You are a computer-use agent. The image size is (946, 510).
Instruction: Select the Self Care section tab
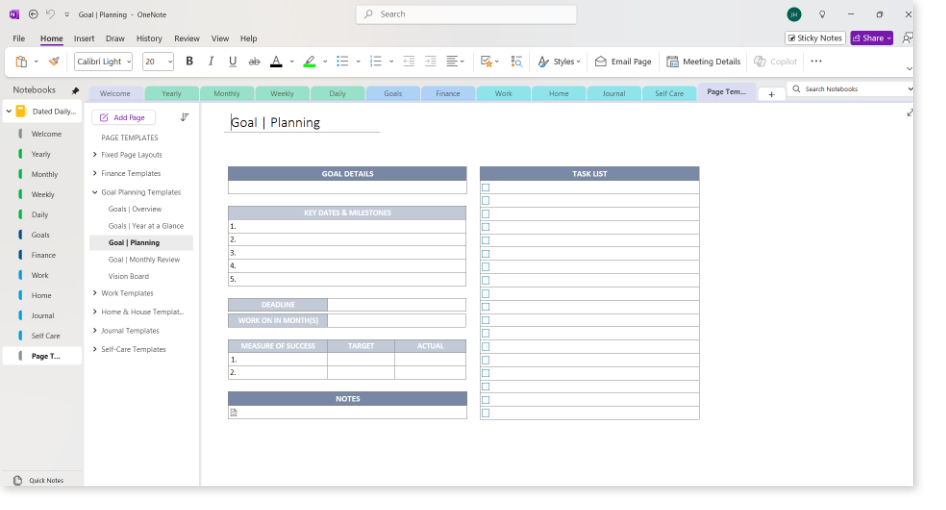669,94
